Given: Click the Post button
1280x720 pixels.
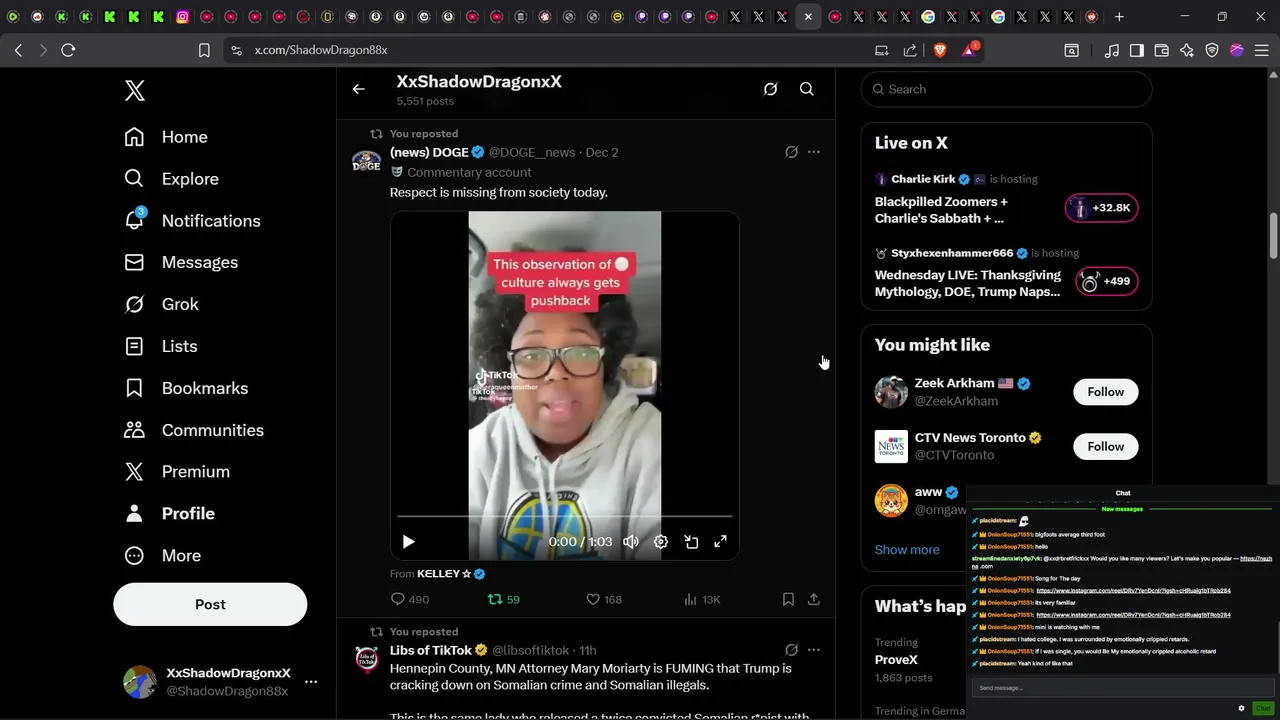Looking at the screenshot, I should 210,604.
